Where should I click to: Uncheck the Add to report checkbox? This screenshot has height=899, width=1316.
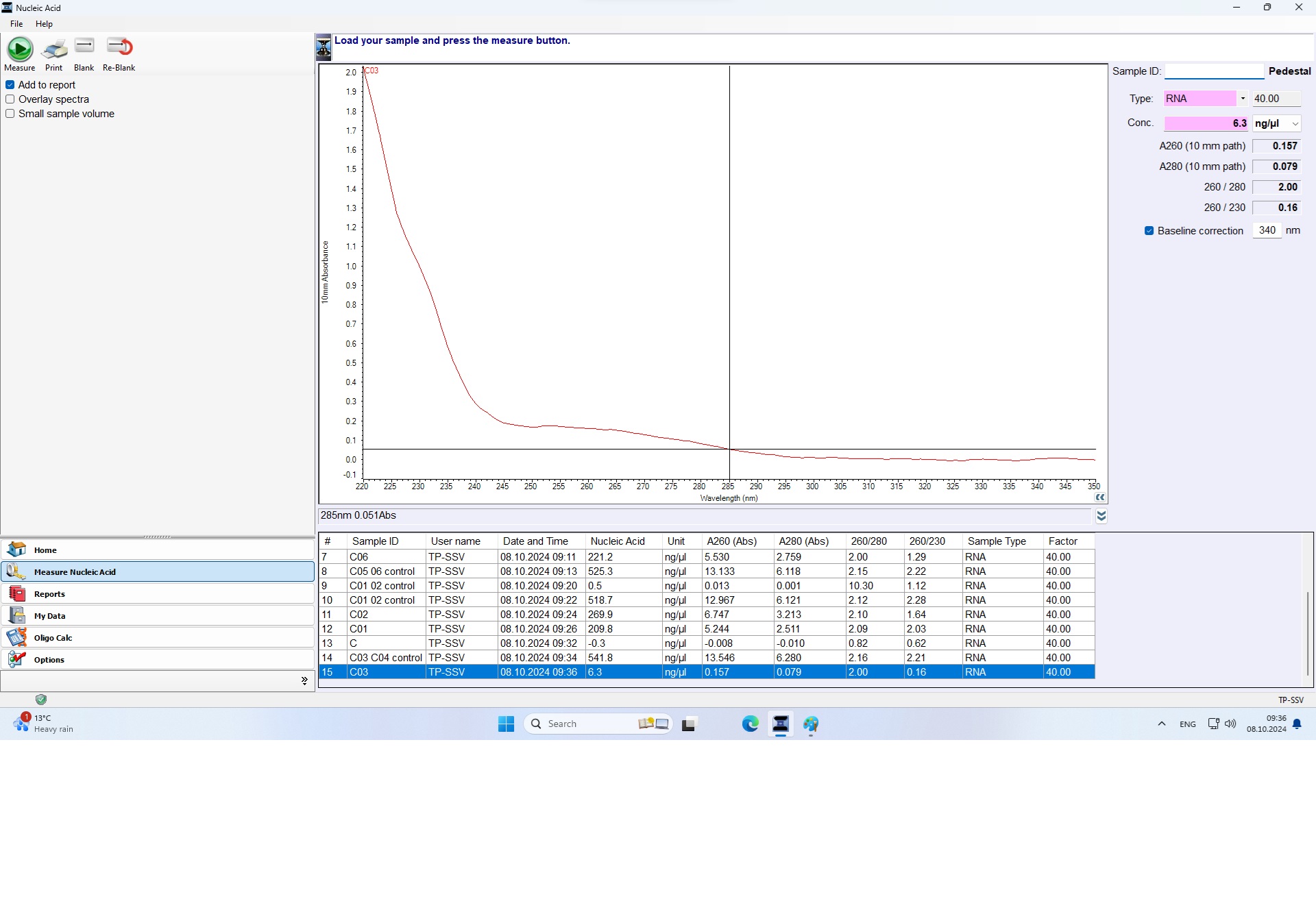coord(10,85)
